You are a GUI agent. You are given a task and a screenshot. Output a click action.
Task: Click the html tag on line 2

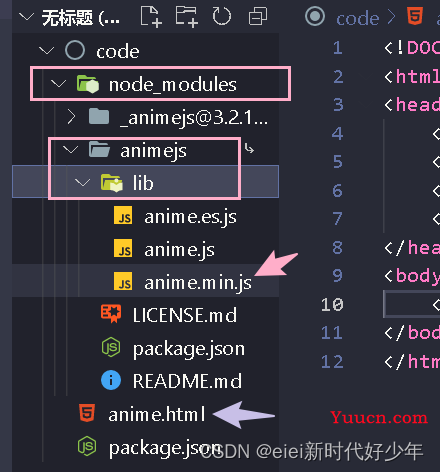click(418, 77)
